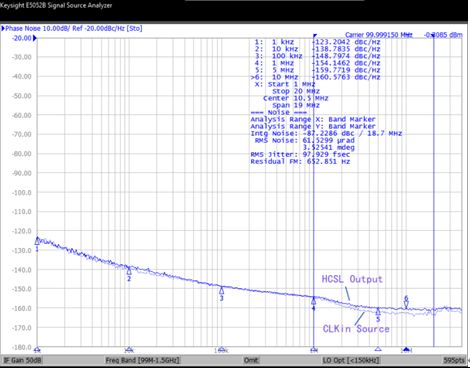Image resolution: width=470 pixels, height=368 pixels.
Task: Select marker 3 at 100 kHz
Action: tap(221, 291)
